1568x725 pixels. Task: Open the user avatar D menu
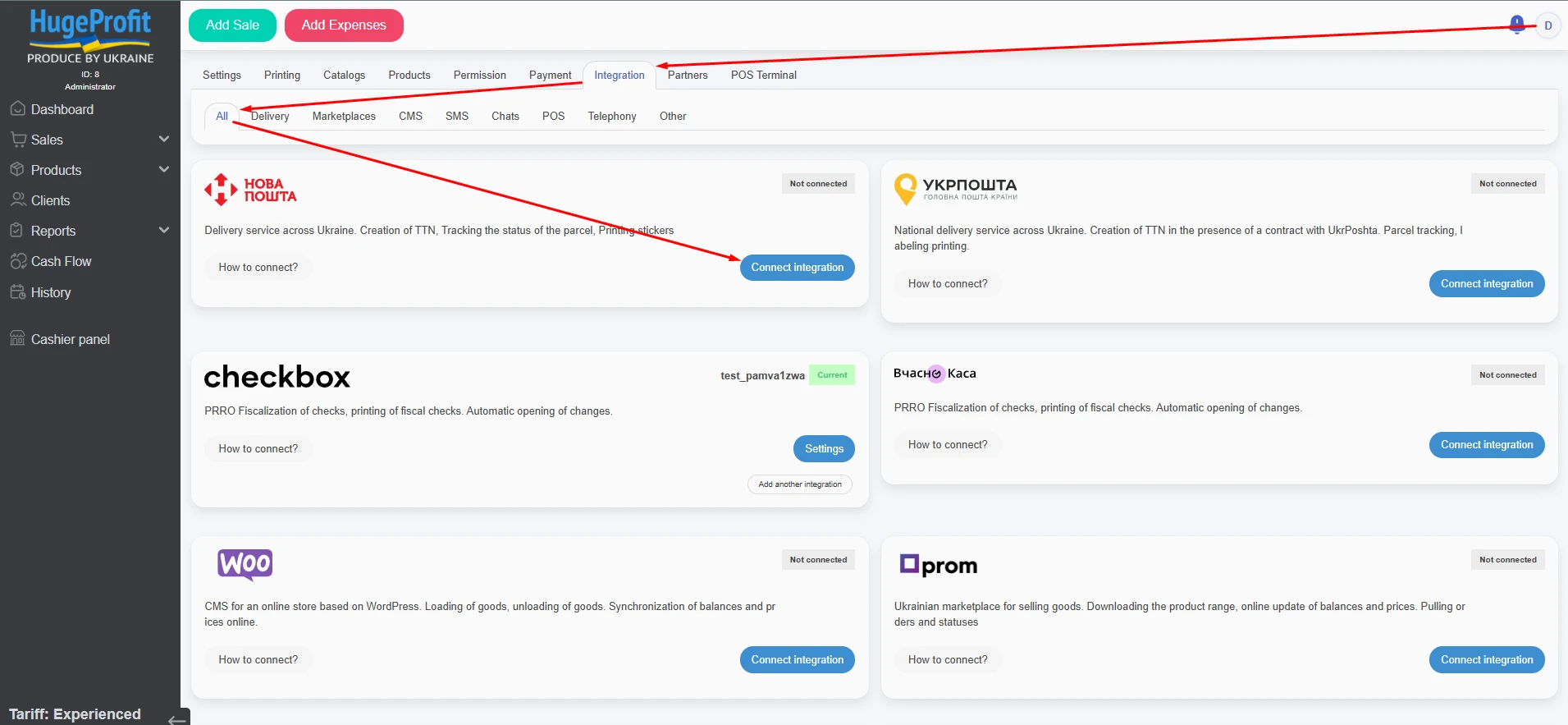pos(1547,25)
